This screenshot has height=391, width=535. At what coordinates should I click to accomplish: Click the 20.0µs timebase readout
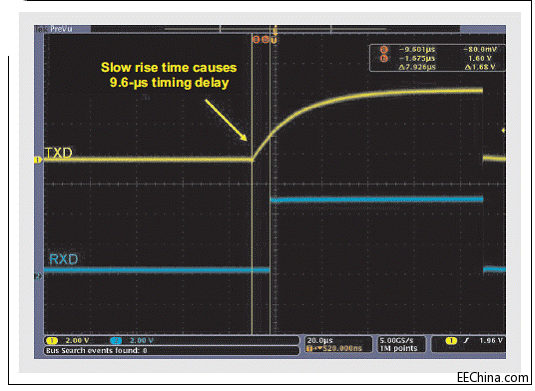click(320, 340)
